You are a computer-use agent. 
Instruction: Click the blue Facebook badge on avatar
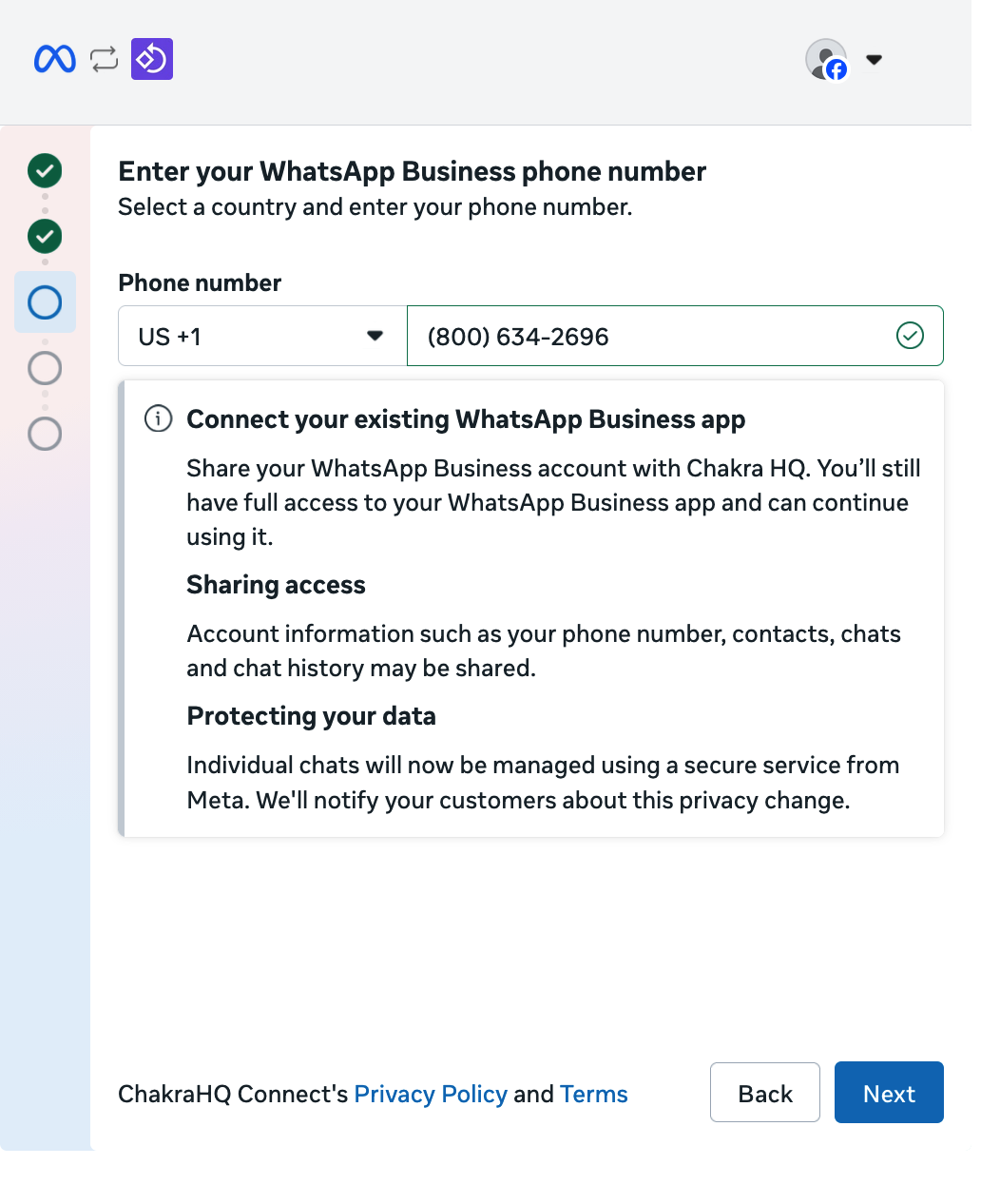(837, 69)
